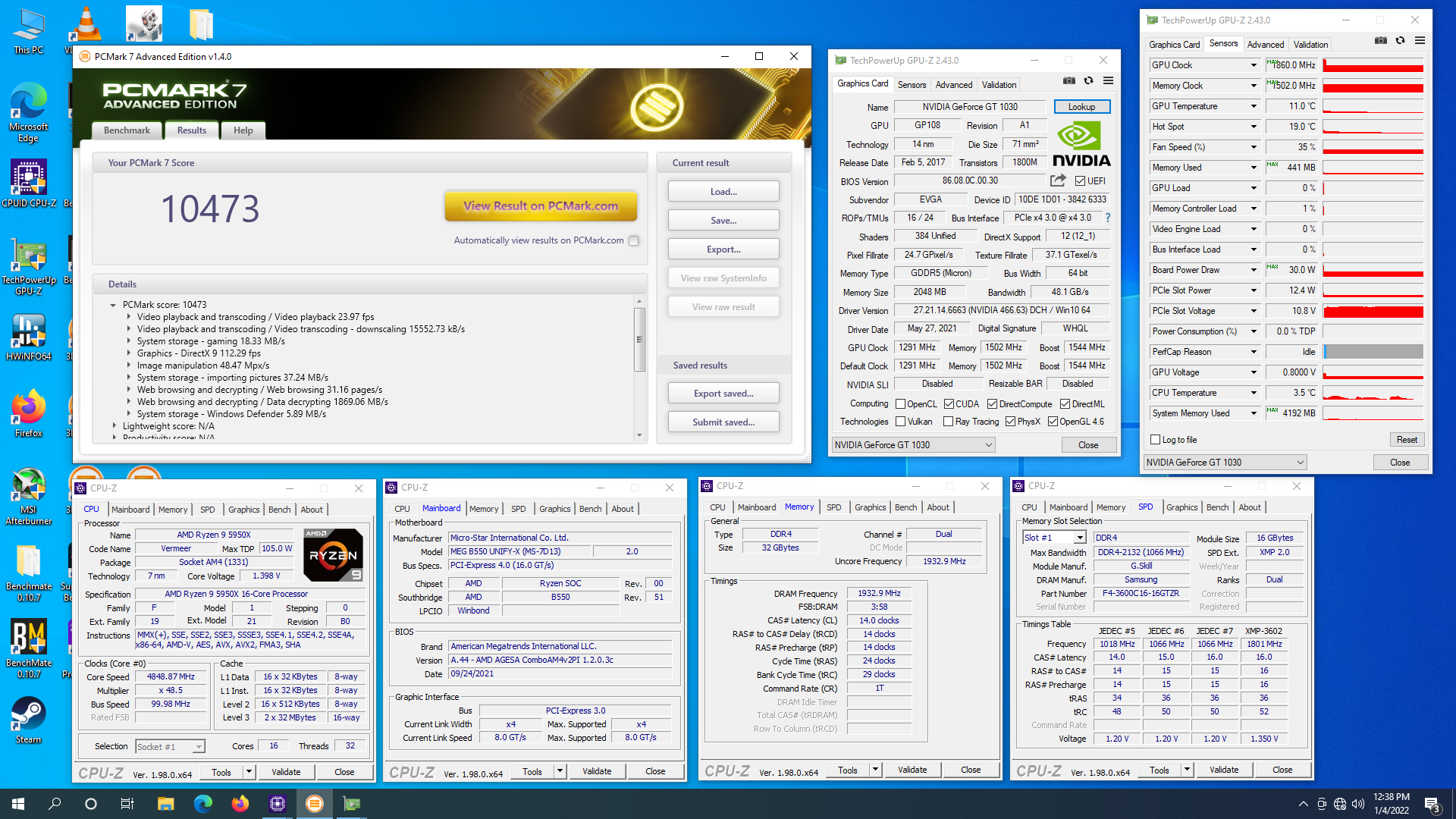
Task: Enable Log to file checkbox
Action: click(1156, 440)
